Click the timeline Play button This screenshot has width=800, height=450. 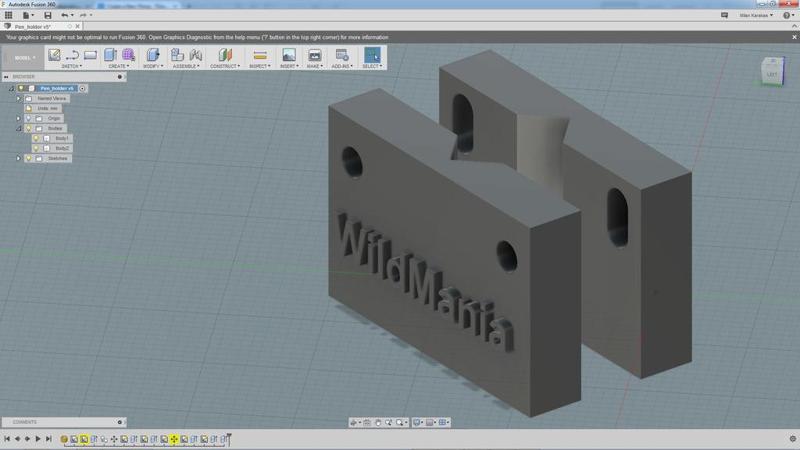[37, 439]
